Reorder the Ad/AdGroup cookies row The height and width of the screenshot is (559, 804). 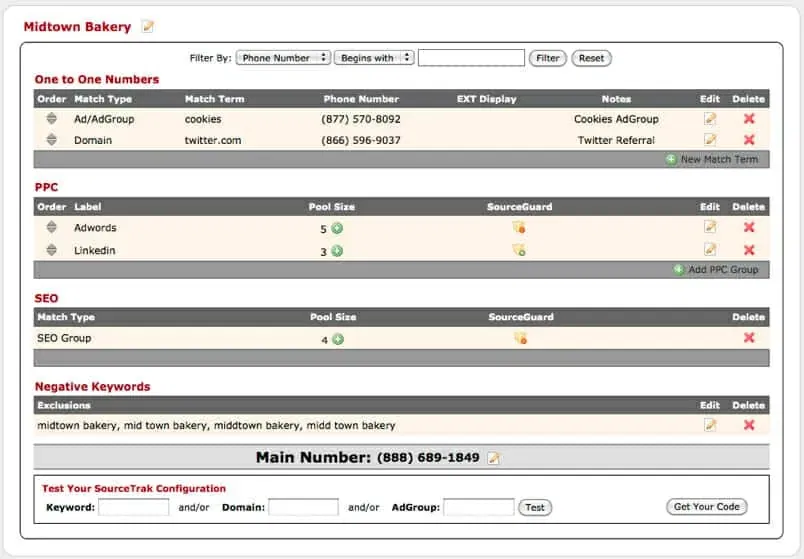pos(51,118)
